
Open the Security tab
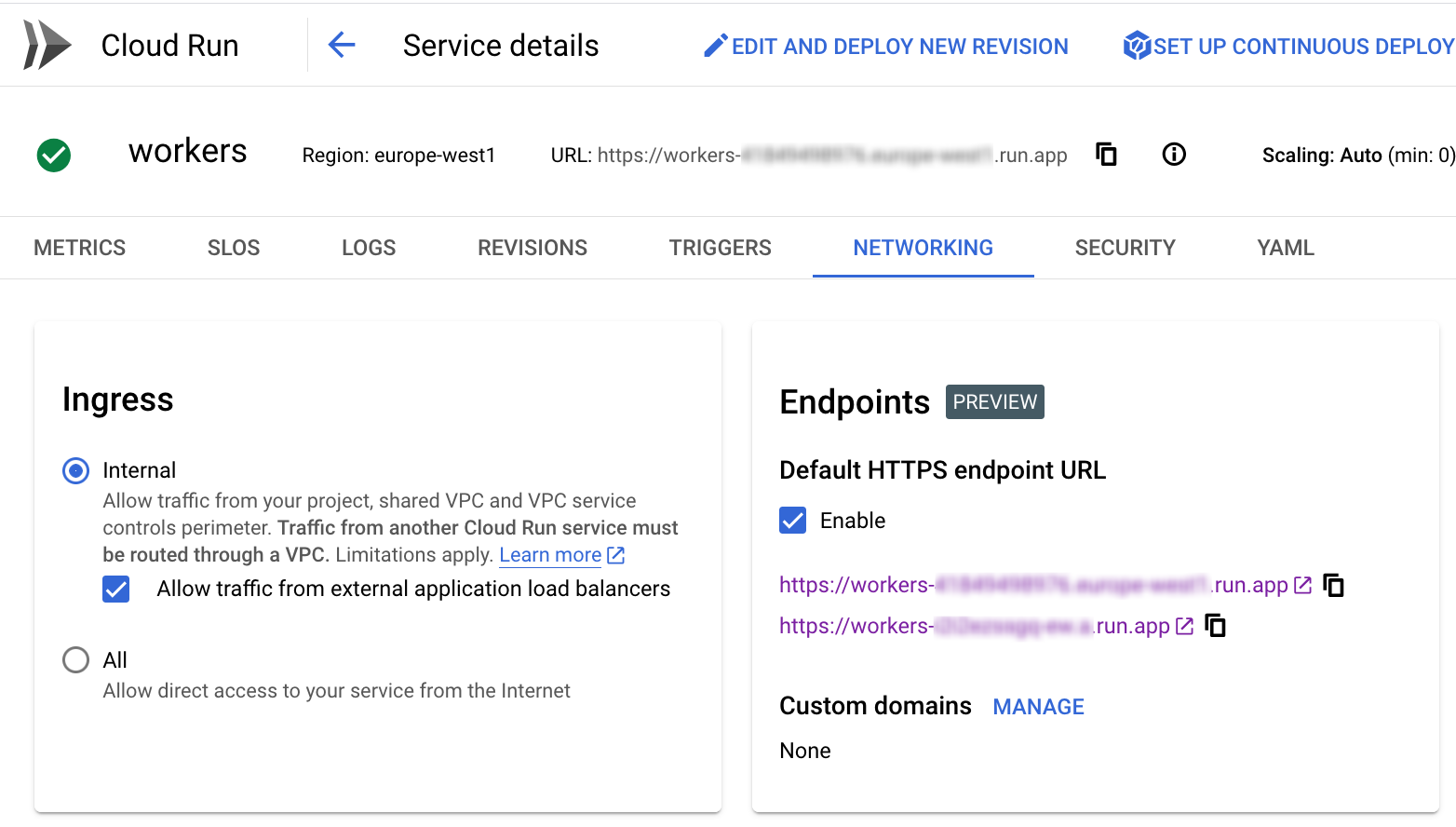tap(1126, 248)
